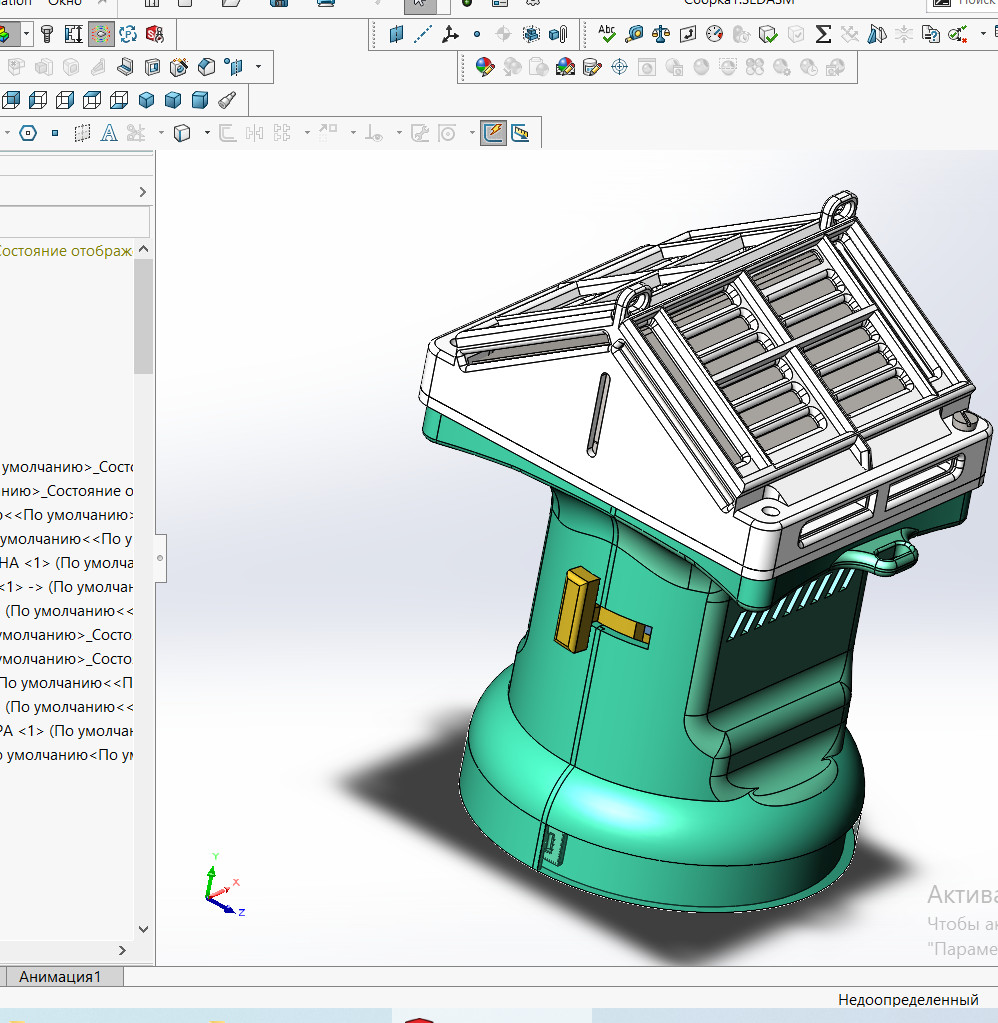The width and height of the screenshot is (998, 1023).
Task: Toggle the highlighted zebra-stripes display button
Action: point(101,35)
